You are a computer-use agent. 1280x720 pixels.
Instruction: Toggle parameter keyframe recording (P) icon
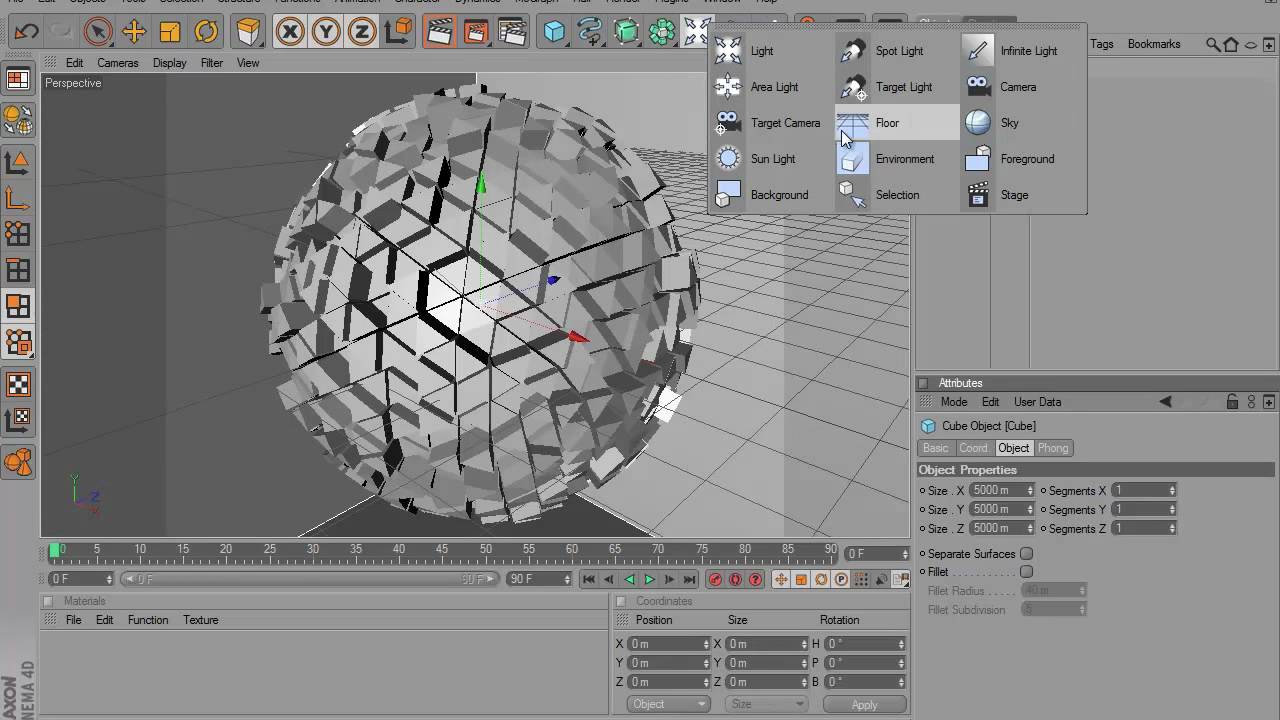tap(841, 580)
